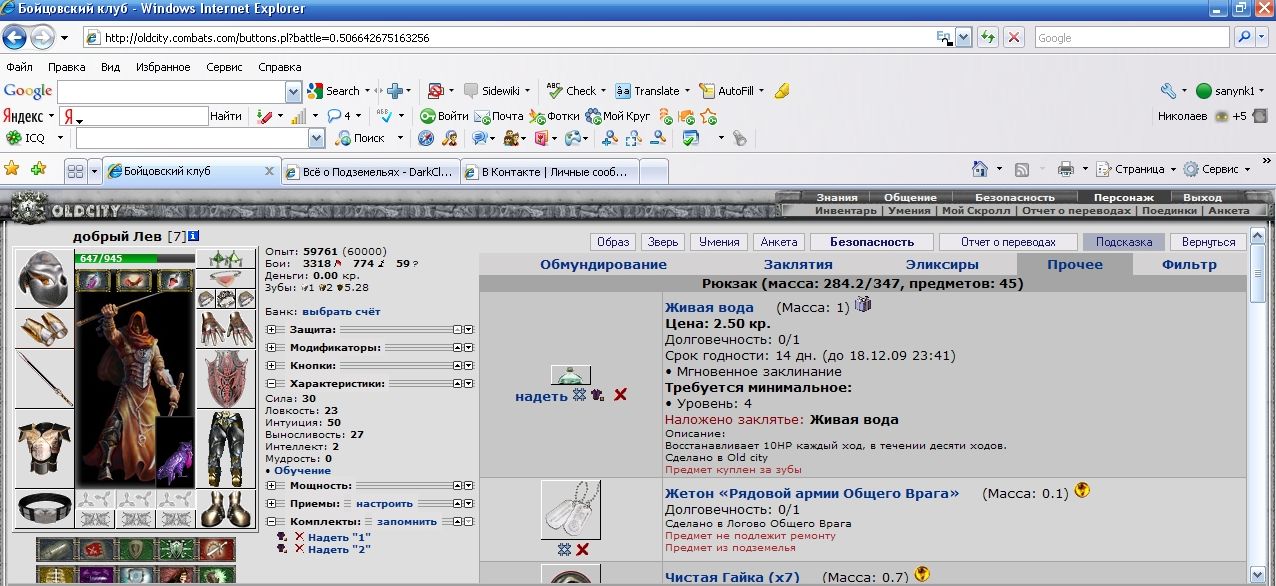Screen dimensions: 1276x586
Task: Collapse the Комплекты section
Action: (x=271, y=521)
